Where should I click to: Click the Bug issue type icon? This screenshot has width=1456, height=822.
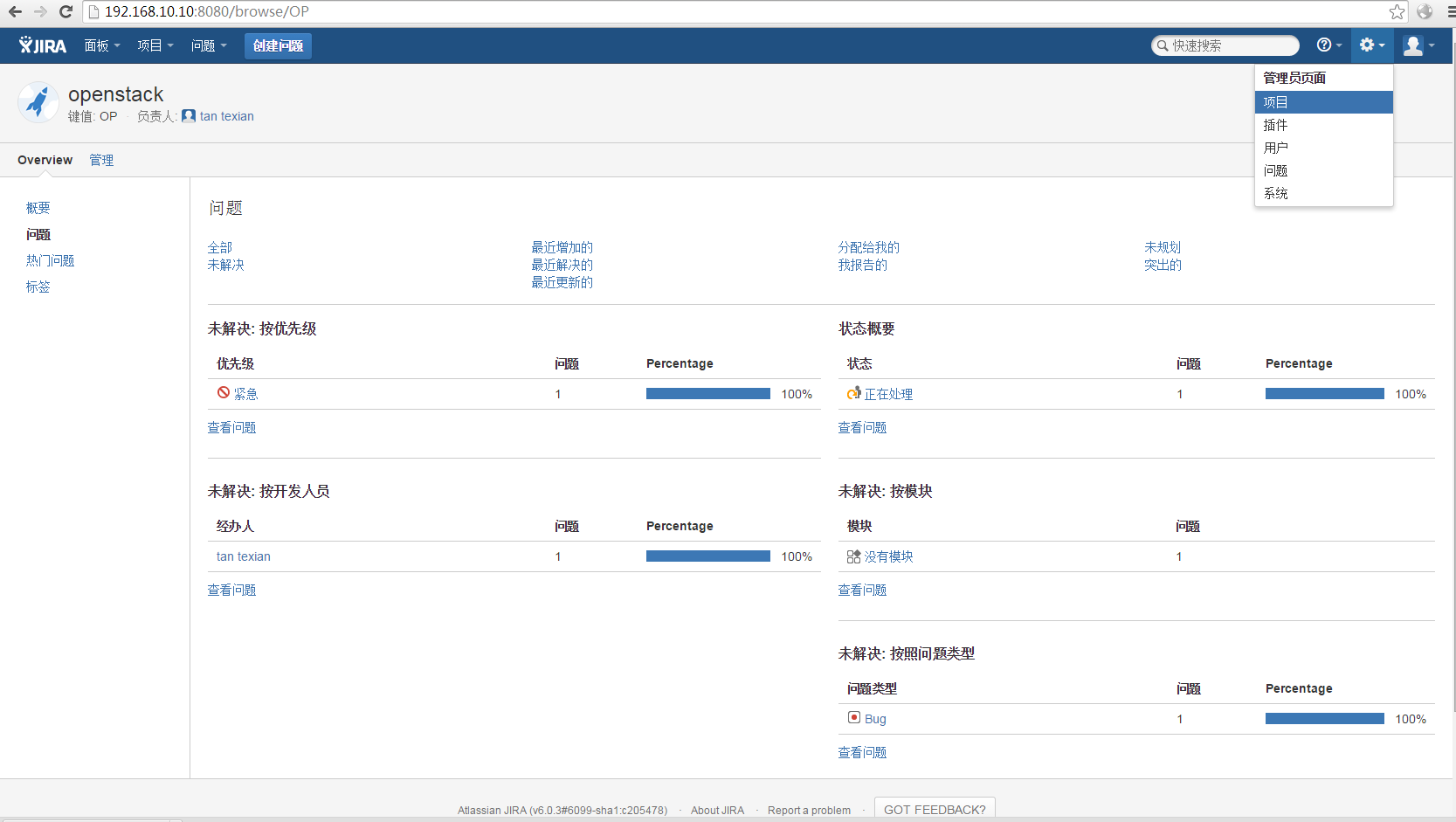(x=854, y=717)
